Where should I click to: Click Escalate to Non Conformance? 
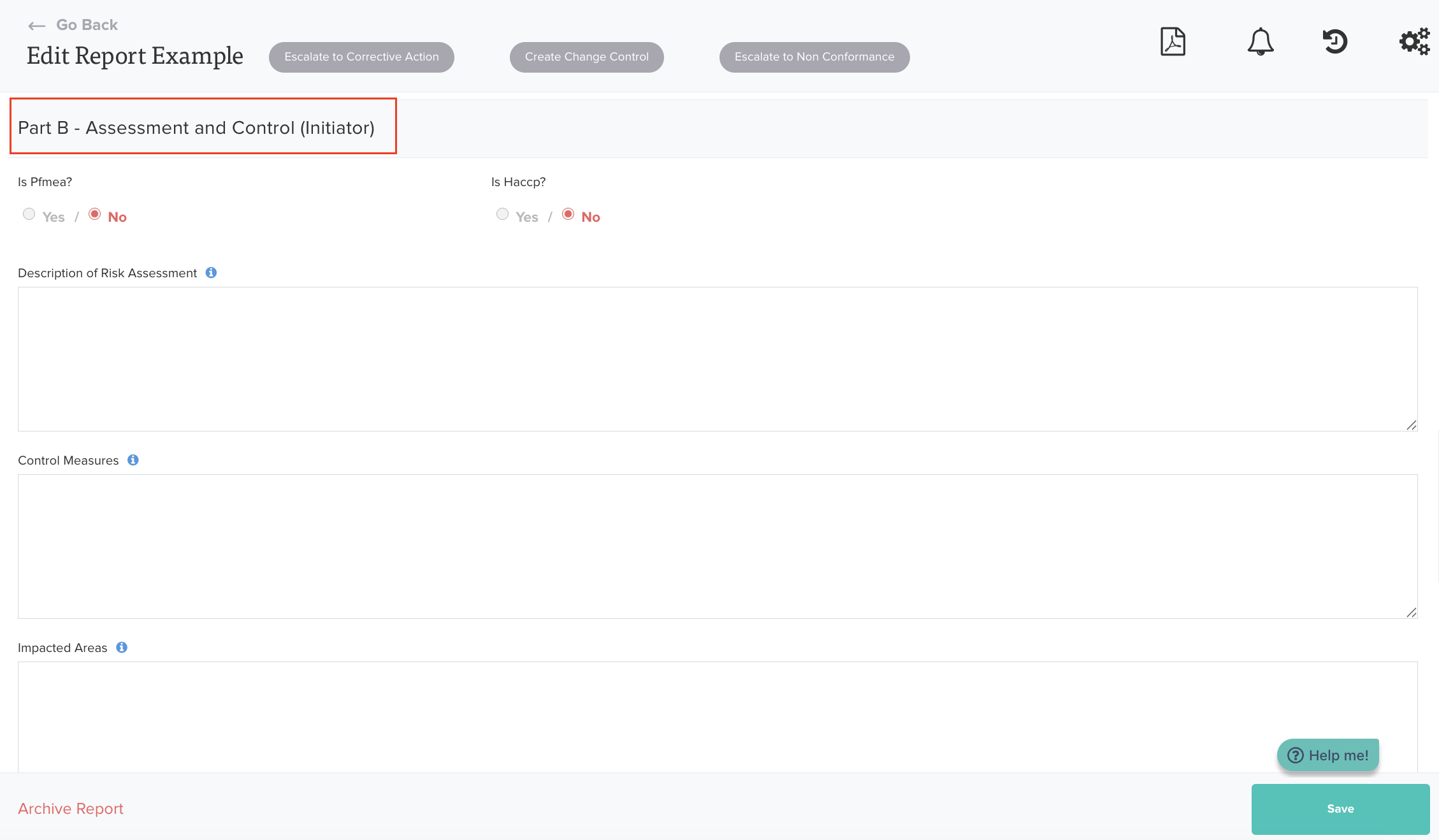click(x=814, y=57)
